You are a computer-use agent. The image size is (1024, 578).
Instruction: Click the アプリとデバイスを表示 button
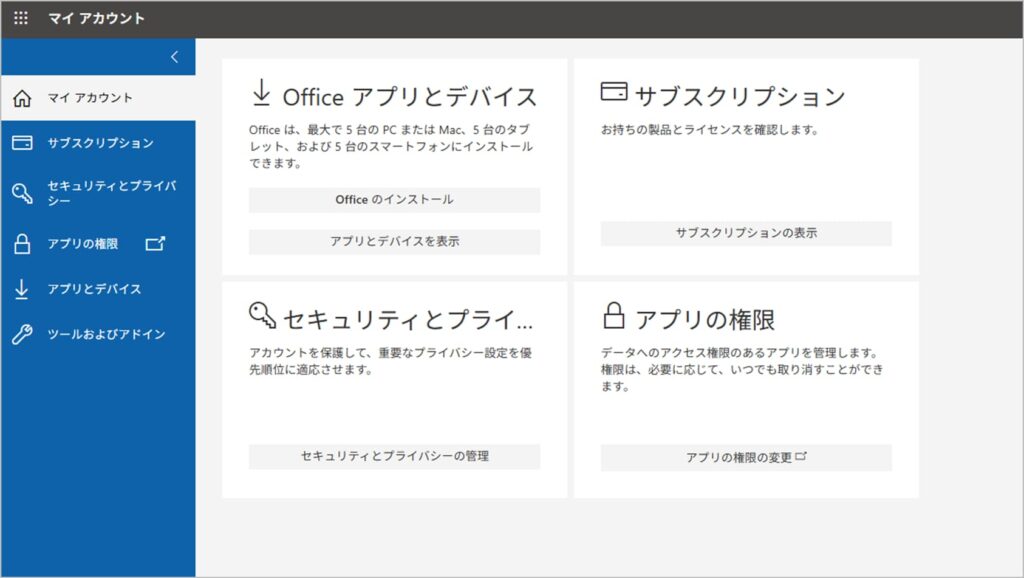394,242
